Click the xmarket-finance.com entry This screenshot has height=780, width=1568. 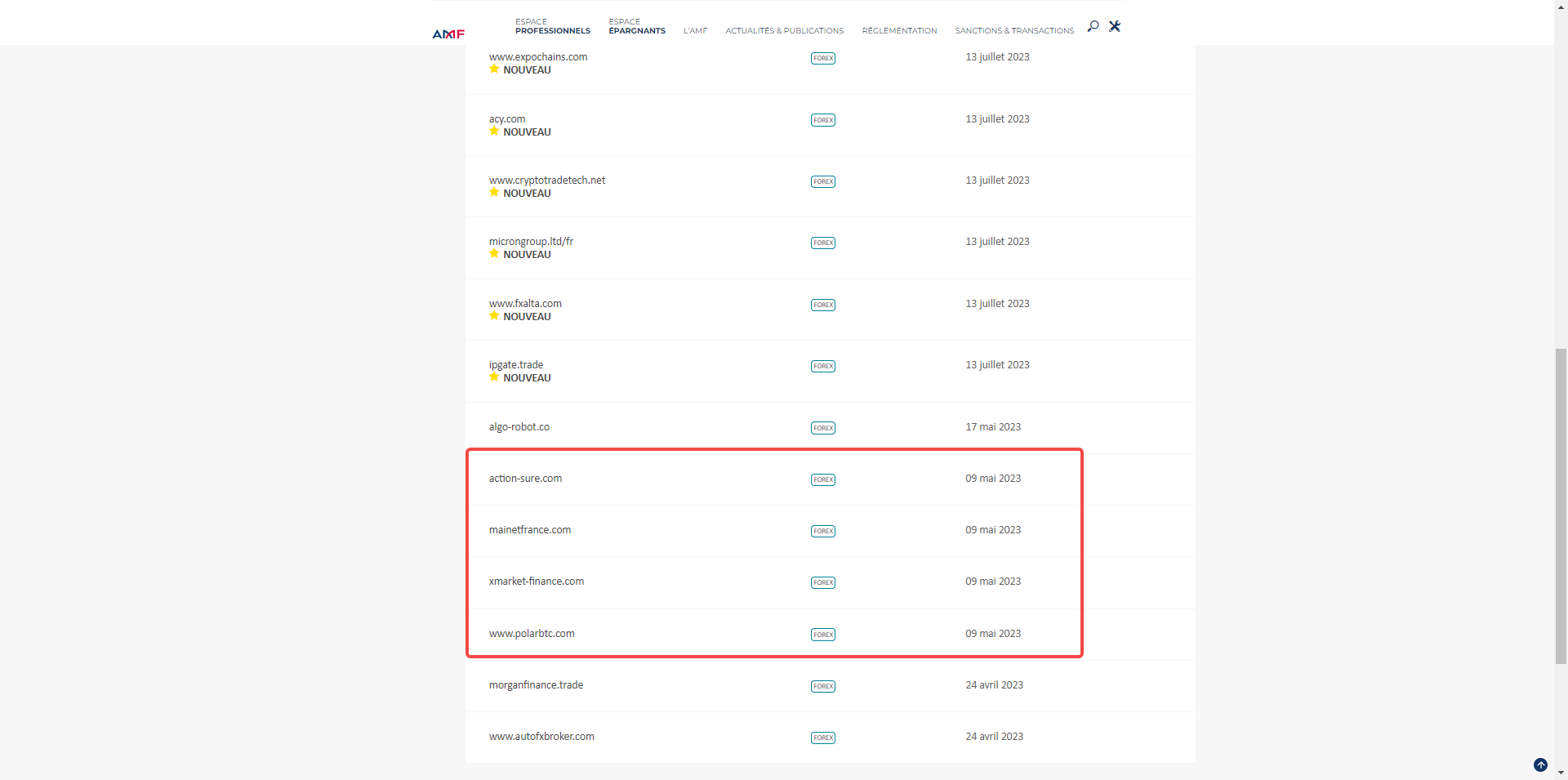pyautogui.click(x=537, y=582)
